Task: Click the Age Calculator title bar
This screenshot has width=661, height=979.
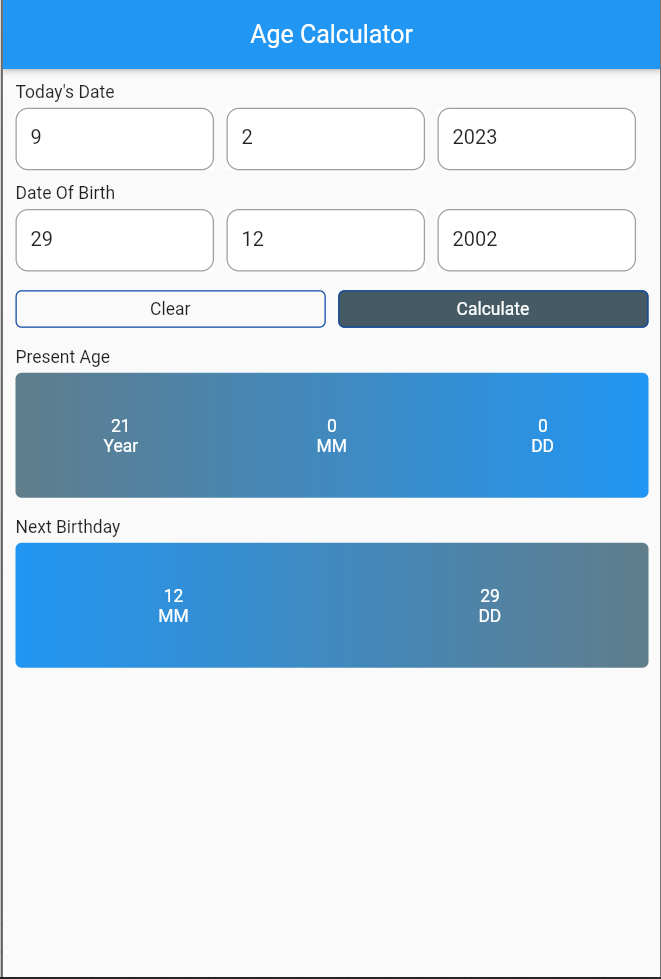Action: (x=330, y=34)
